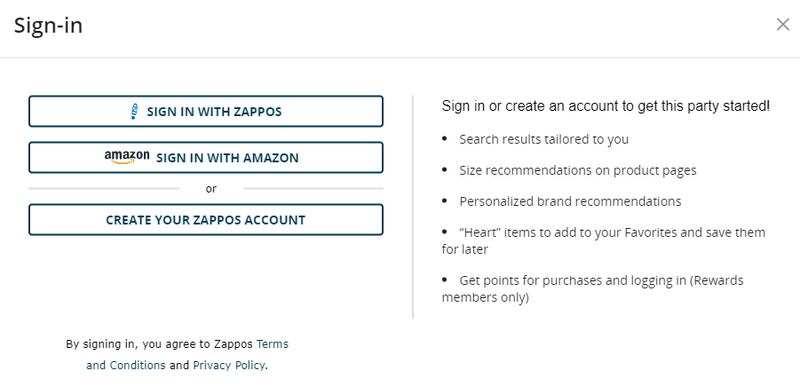Click the Amazon smile logo

(x=127, y=157)
